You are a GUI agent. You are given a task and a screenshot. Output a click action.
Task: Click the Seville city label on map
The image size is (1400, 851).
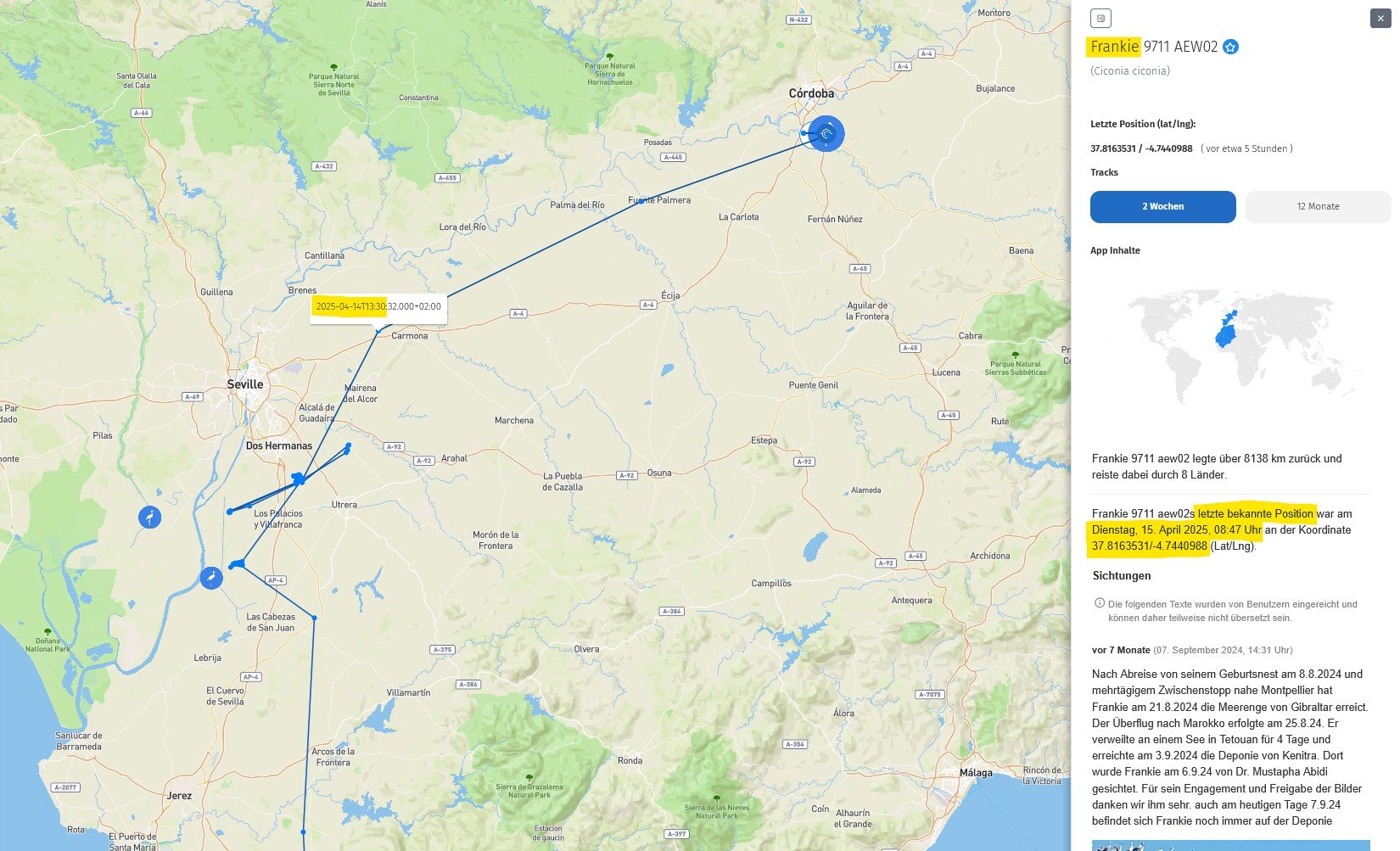point(245,384)
